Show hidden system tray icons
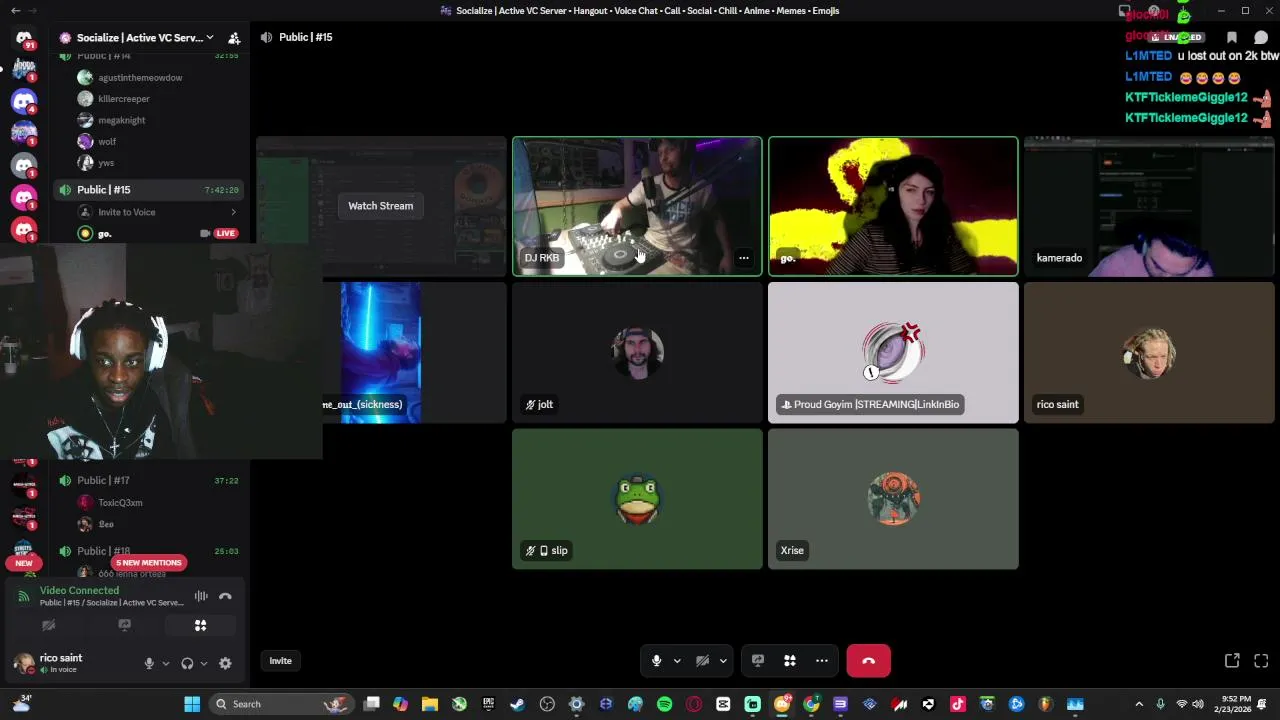This screenshot has width=1280, height=720. pos(1138,704)
